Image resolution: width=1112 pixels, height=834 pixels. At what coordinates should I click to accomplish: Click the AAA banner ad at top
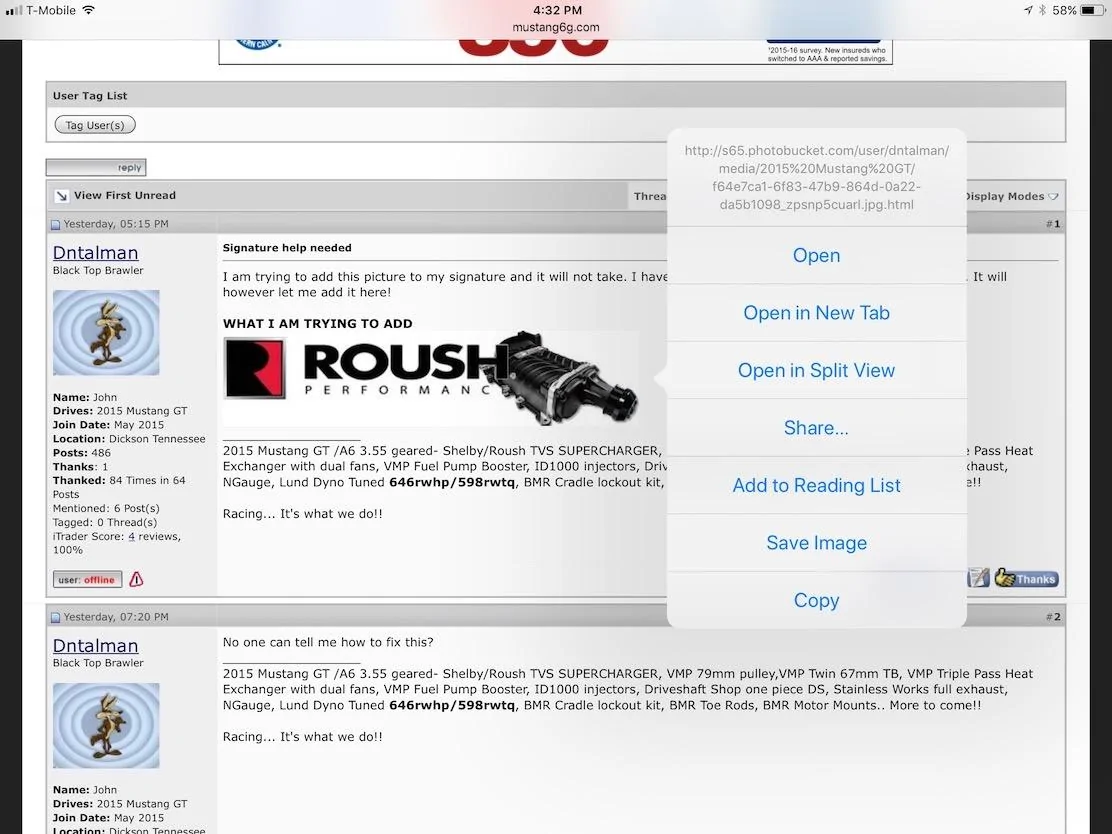[x=555, y=51]
